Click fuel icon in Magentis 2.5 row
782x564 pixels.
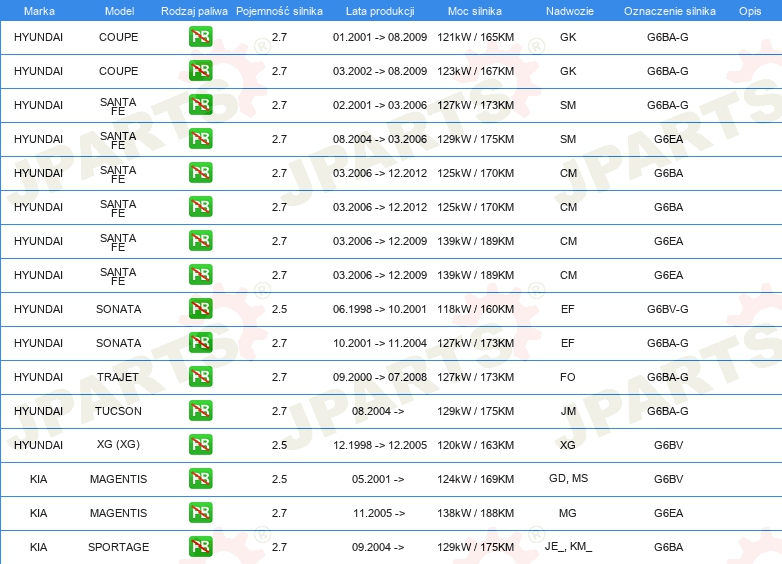coord(200,479)
